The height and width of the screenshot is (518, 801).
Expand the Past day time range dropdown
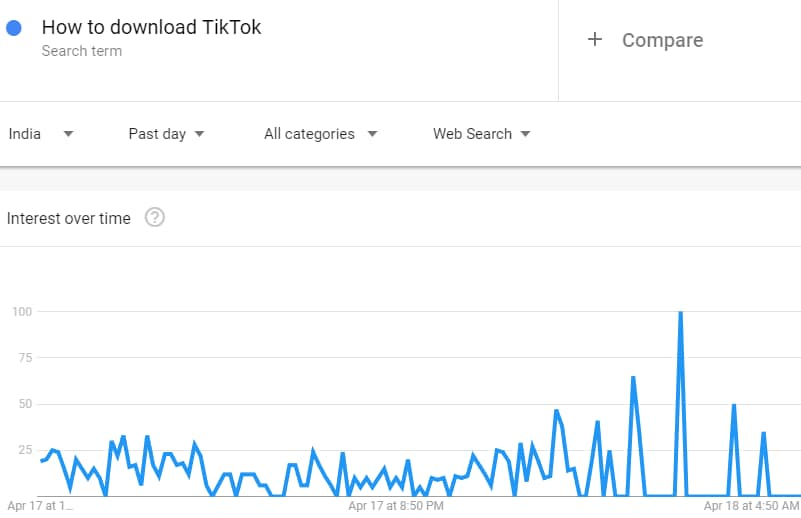pyautogui.click(x=199, y=134)
